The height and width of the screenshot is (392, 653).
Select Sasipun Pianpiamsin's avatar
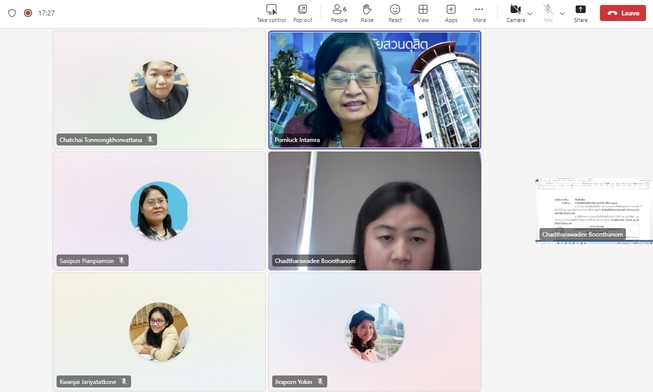[159, 210]
